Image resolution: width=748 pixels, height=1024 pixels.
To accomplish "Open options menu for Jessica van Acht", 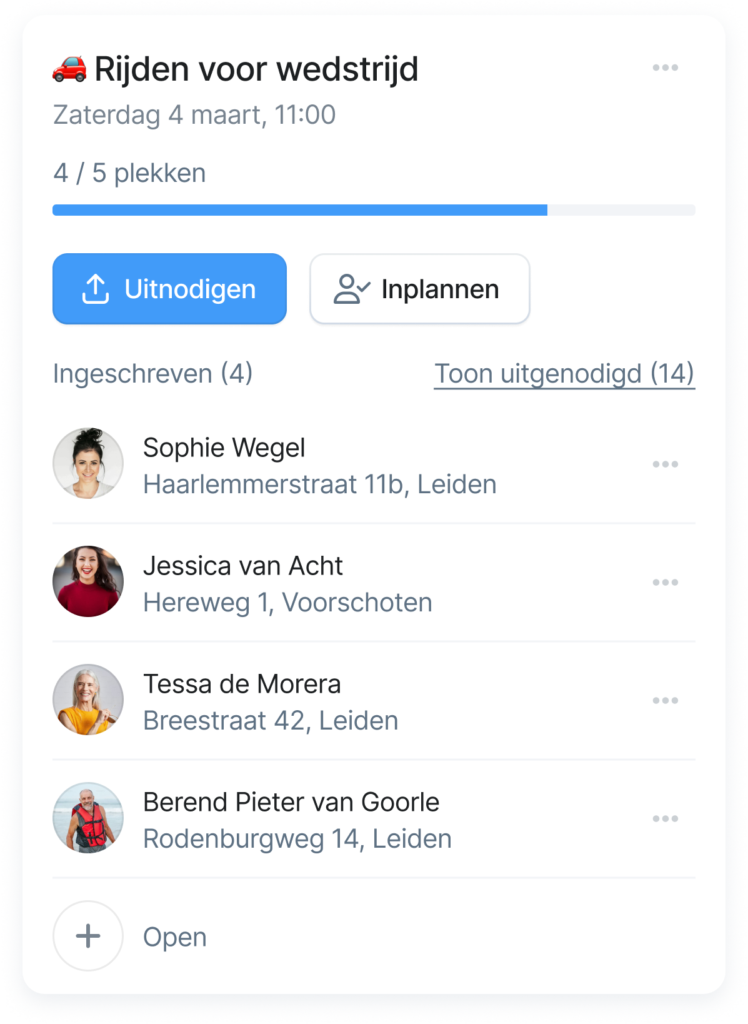I will pyautogui.click(x=665, y=582).
